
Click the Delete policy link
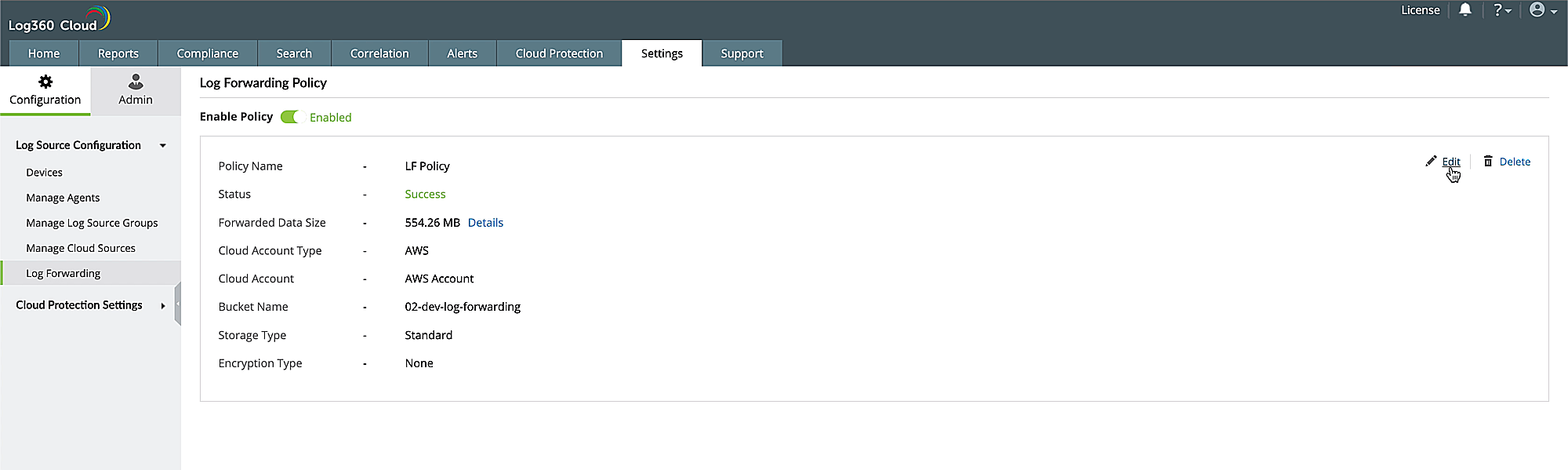1515,162
